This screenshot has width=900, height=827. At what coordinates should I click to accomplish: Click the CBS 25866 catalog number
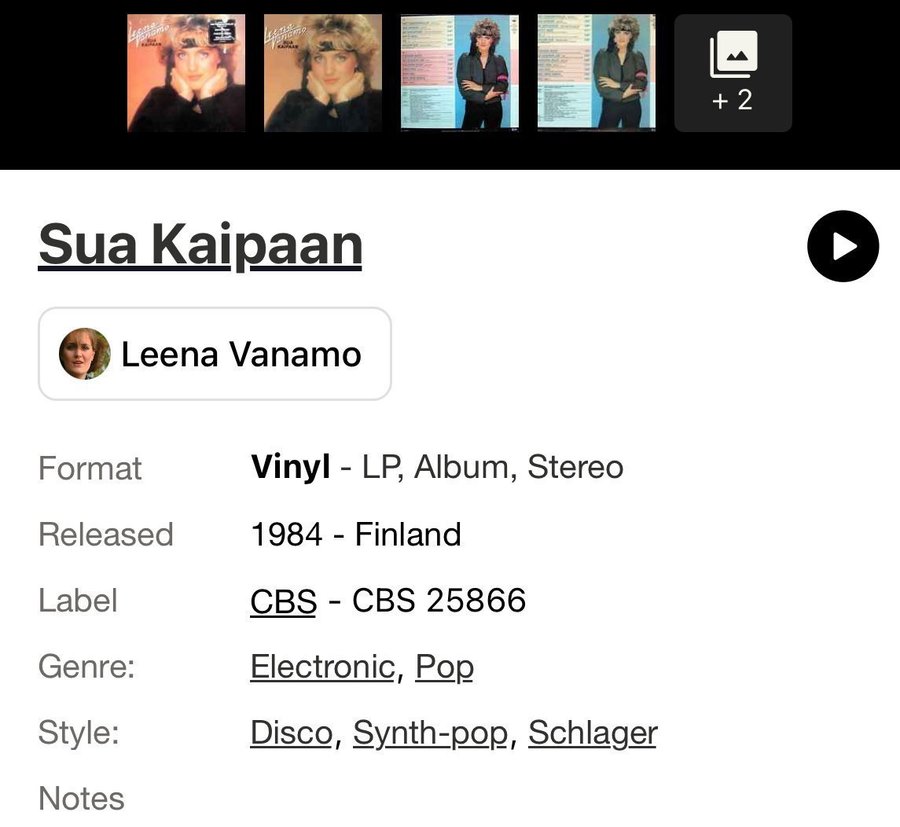(x=439, y=601)
